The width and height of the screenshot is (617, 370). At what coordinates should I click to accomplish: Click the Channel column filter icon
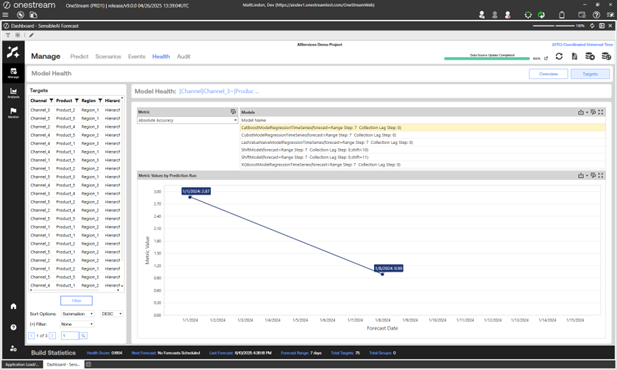tap(51, 101)
